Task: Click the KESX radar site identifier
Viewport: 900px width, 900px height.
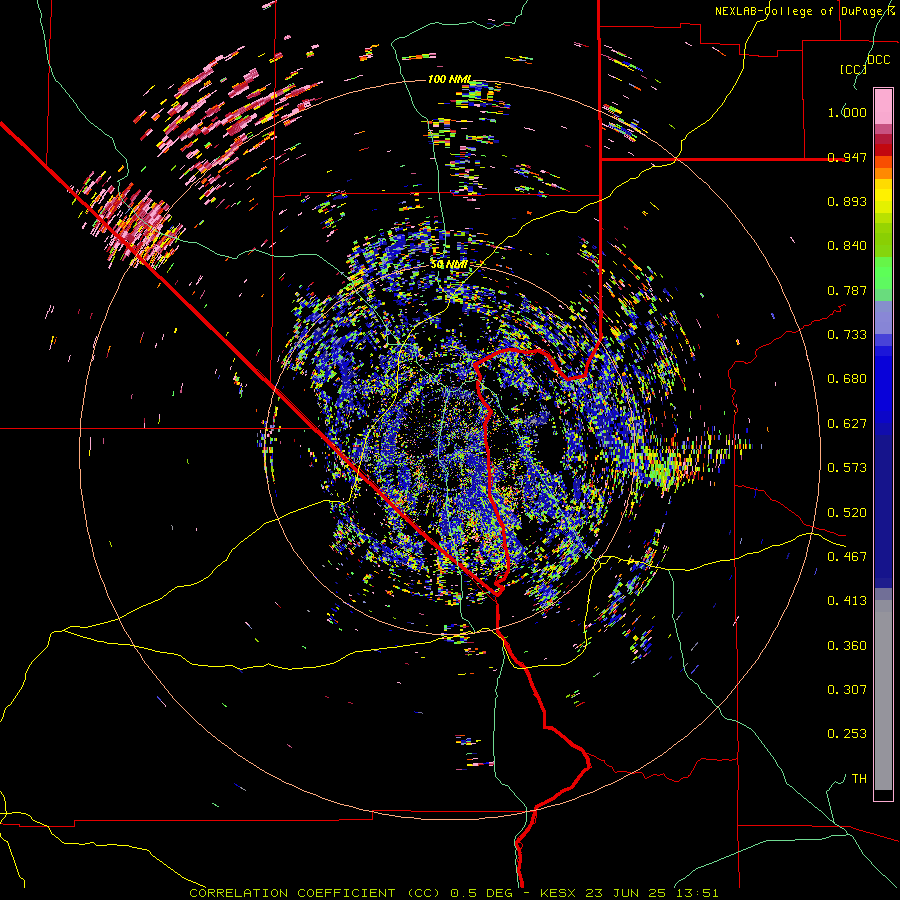Action: pyautogui.click(x=560, y=893)
